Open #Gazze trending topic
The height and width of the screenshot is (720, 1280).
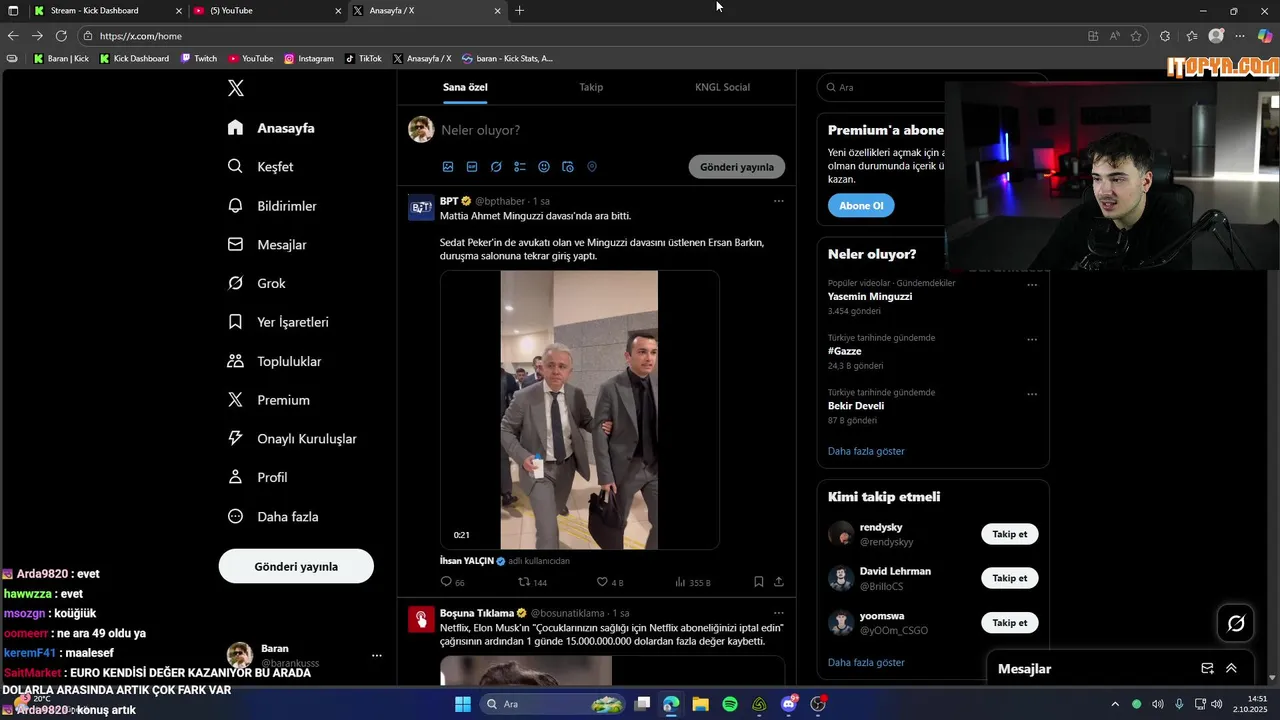(845, 352)
